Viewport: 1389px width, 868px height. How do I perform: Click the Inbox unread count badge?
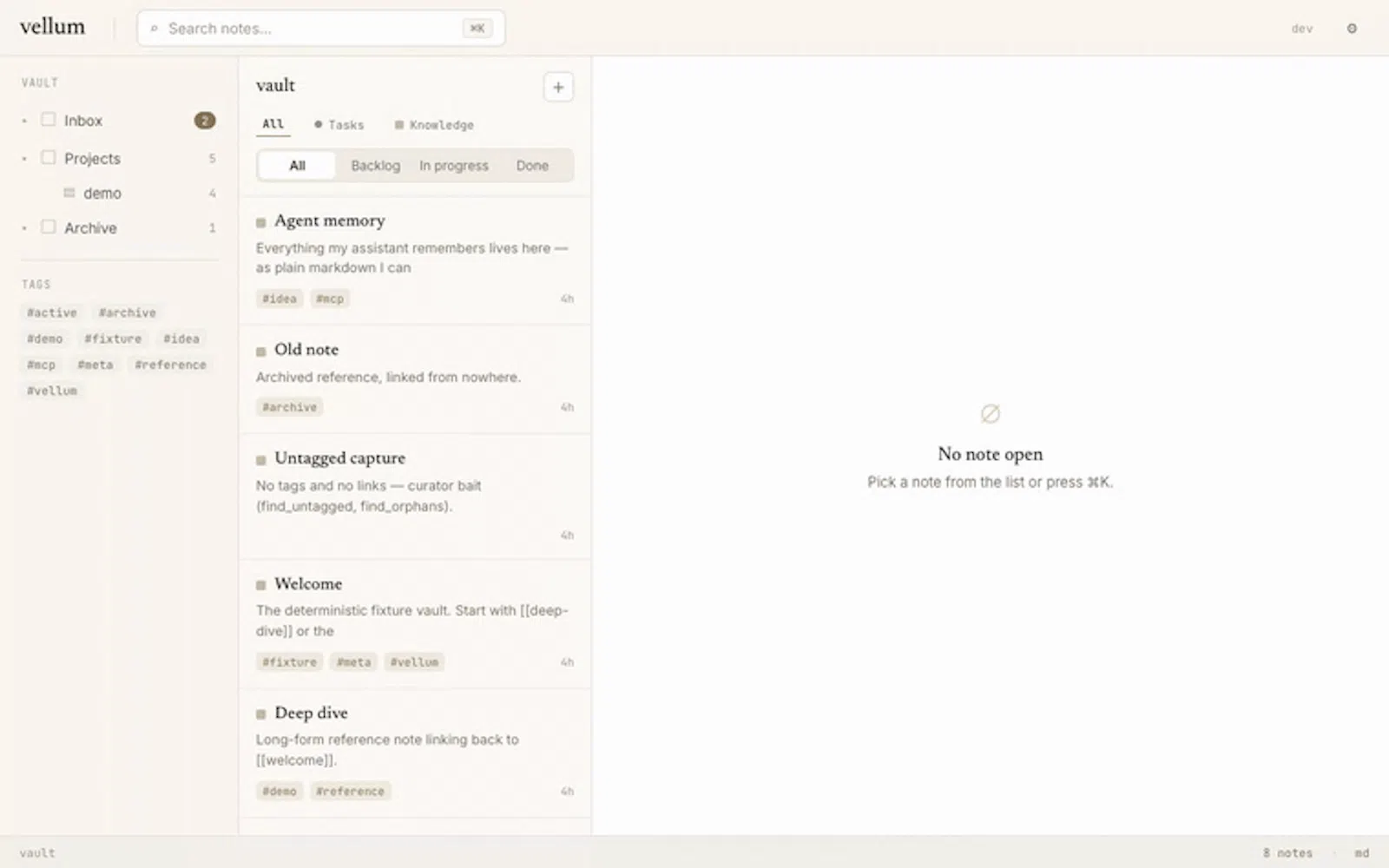tap(205, 121)
